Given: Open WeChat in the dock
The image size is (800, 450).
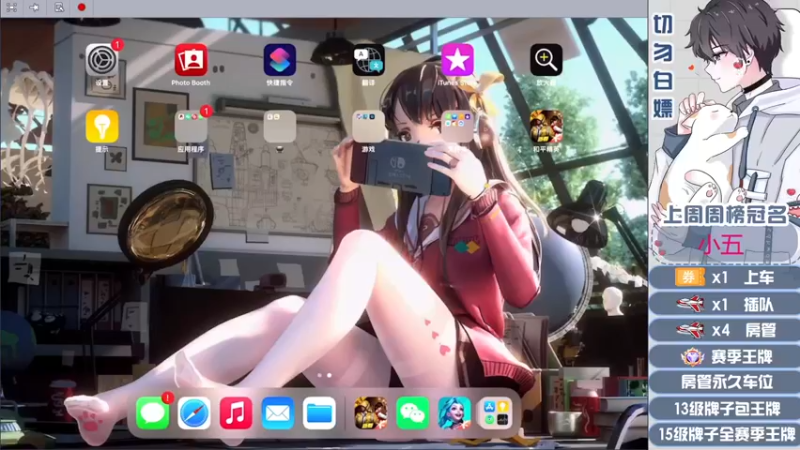Looking at the screenshot, I should 412,413.
